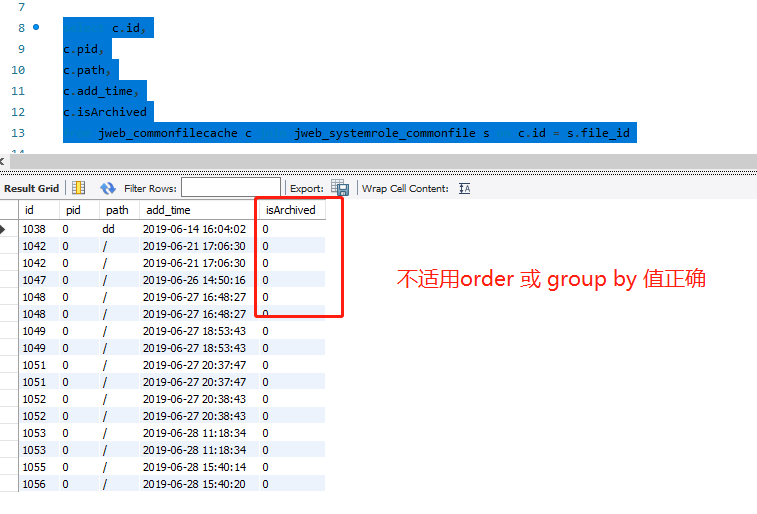Image resolution: width=757 pixels, height=514 pixels.
Task: Click the row pointer arrow beside id 1038
Action: pos(9,229)
